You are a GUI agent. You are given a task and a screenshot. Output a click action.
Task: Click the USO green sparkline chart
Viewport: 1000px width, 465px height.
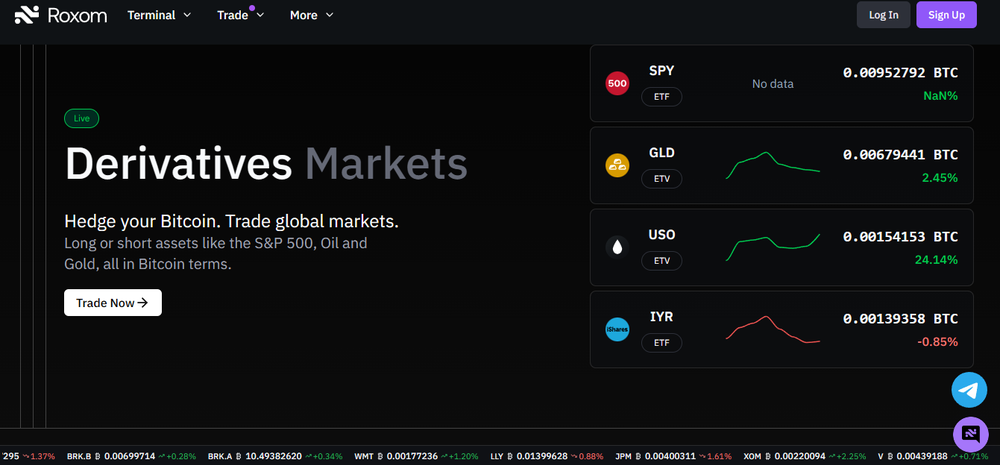pos(773,247)
